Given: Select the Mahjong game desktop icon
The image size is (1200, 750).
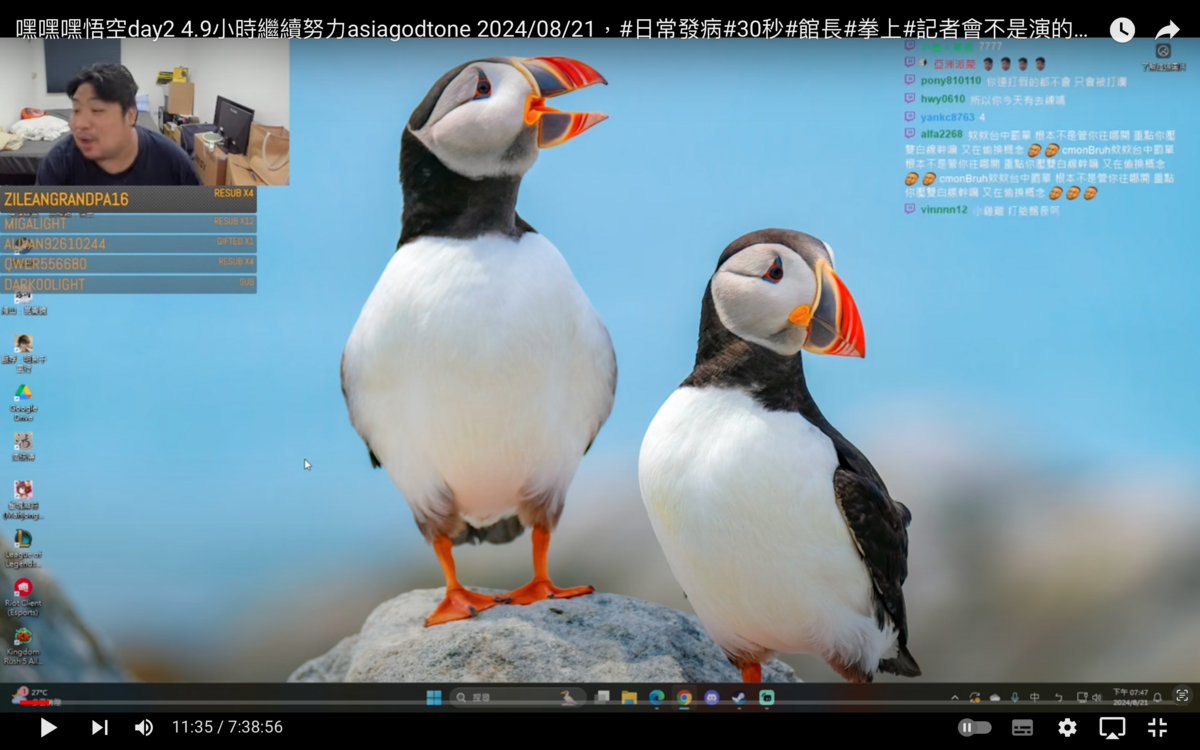Looking at the screenshot, I should click(x=23, y=500).
